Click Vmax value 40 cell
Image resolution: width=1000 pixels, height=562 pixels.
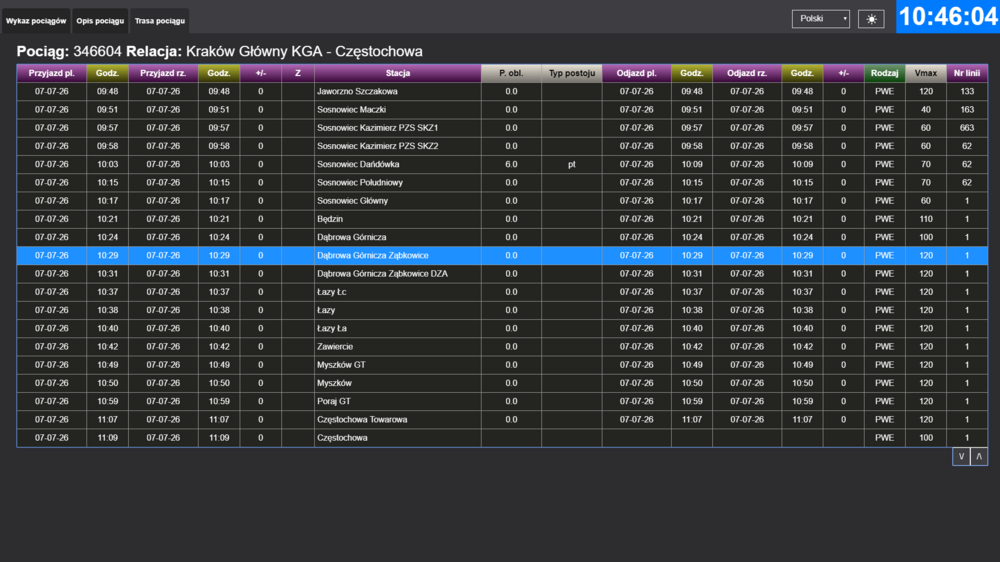[926, 110]
